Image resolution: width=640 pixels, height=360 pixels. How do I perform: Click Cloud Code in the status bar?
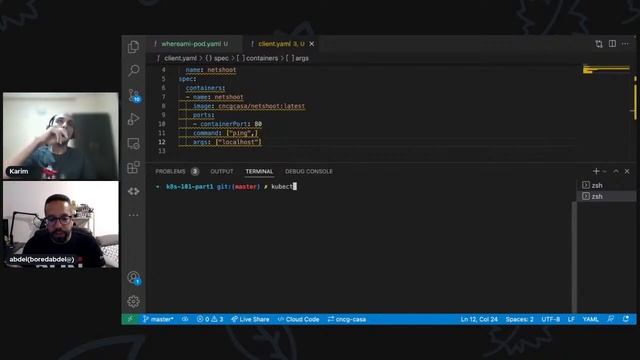(298, 319)
